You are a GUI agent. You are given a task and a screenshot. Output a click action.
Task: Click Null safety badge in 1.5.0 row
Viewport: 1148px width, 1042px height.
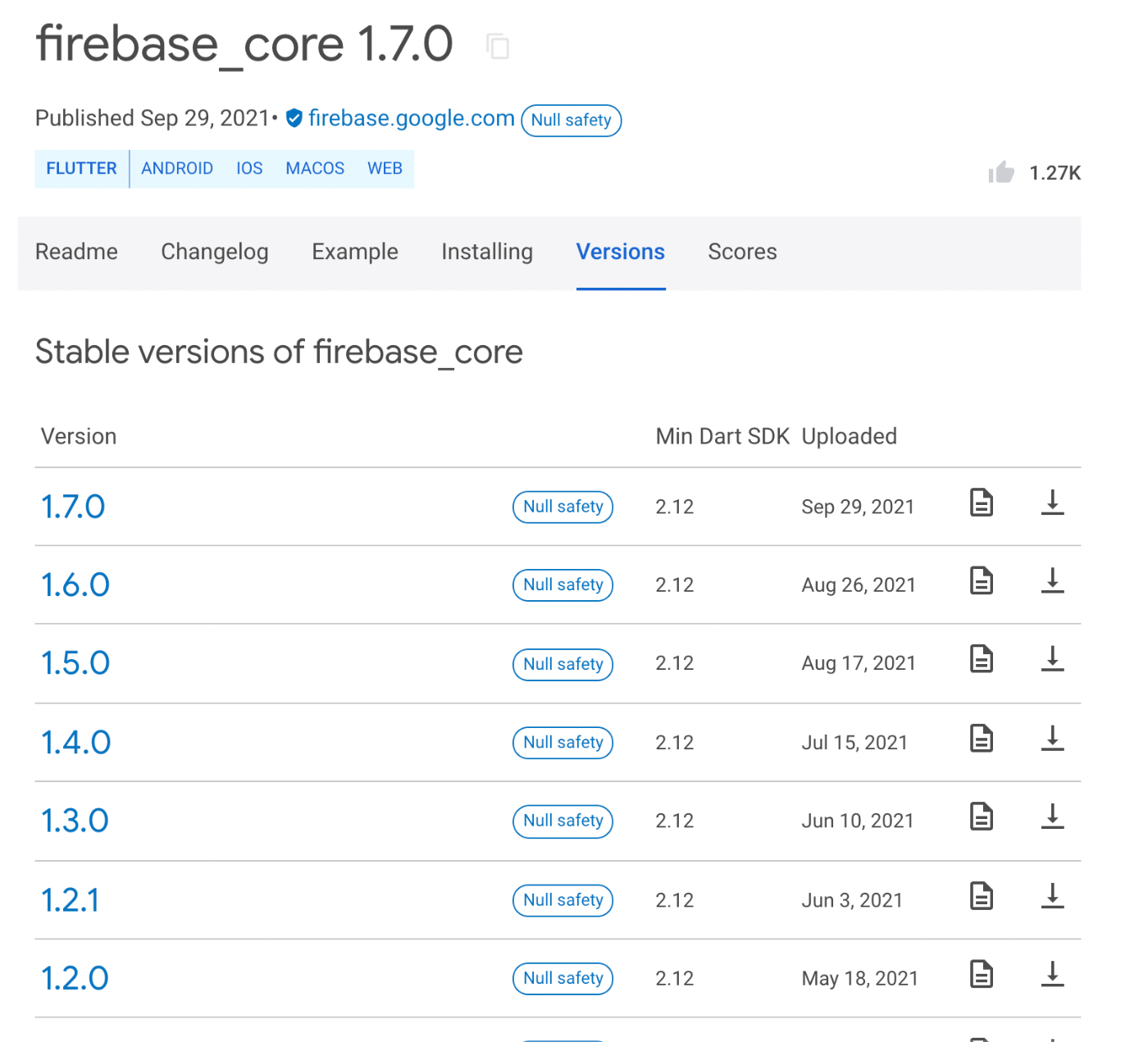point(563,664)
